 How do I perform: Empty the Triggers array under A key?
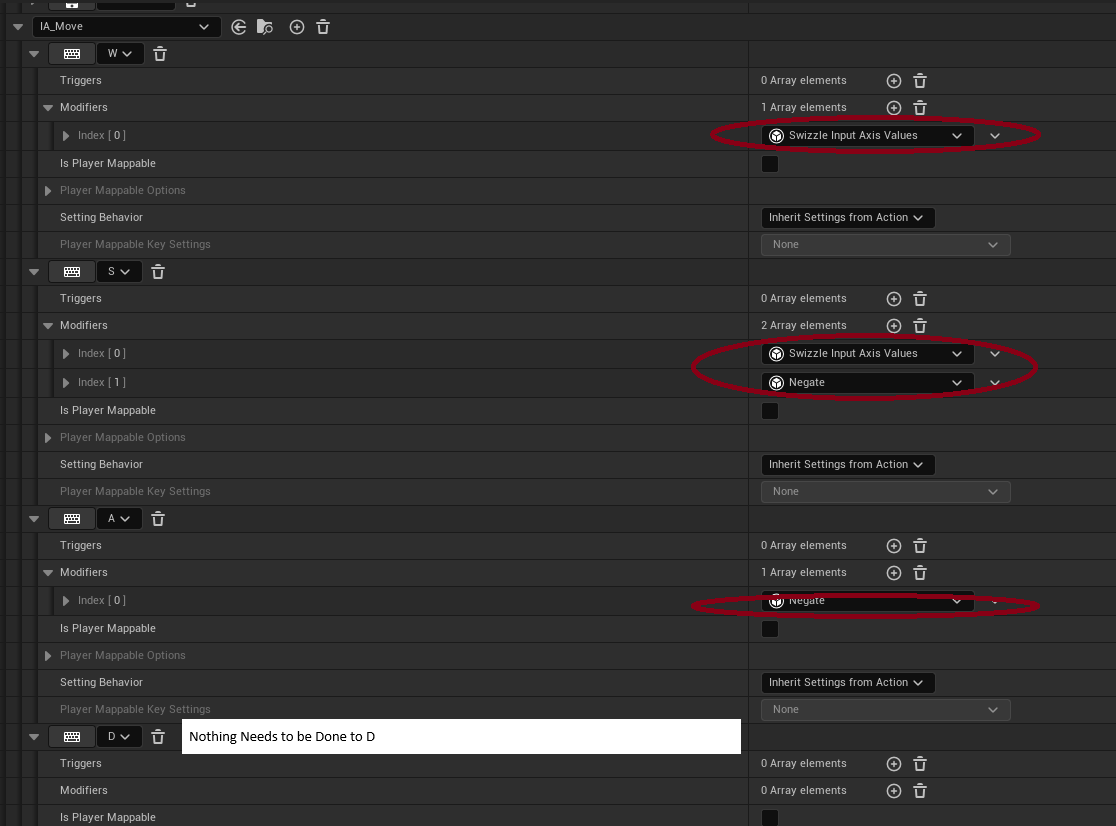pos(920,546)
